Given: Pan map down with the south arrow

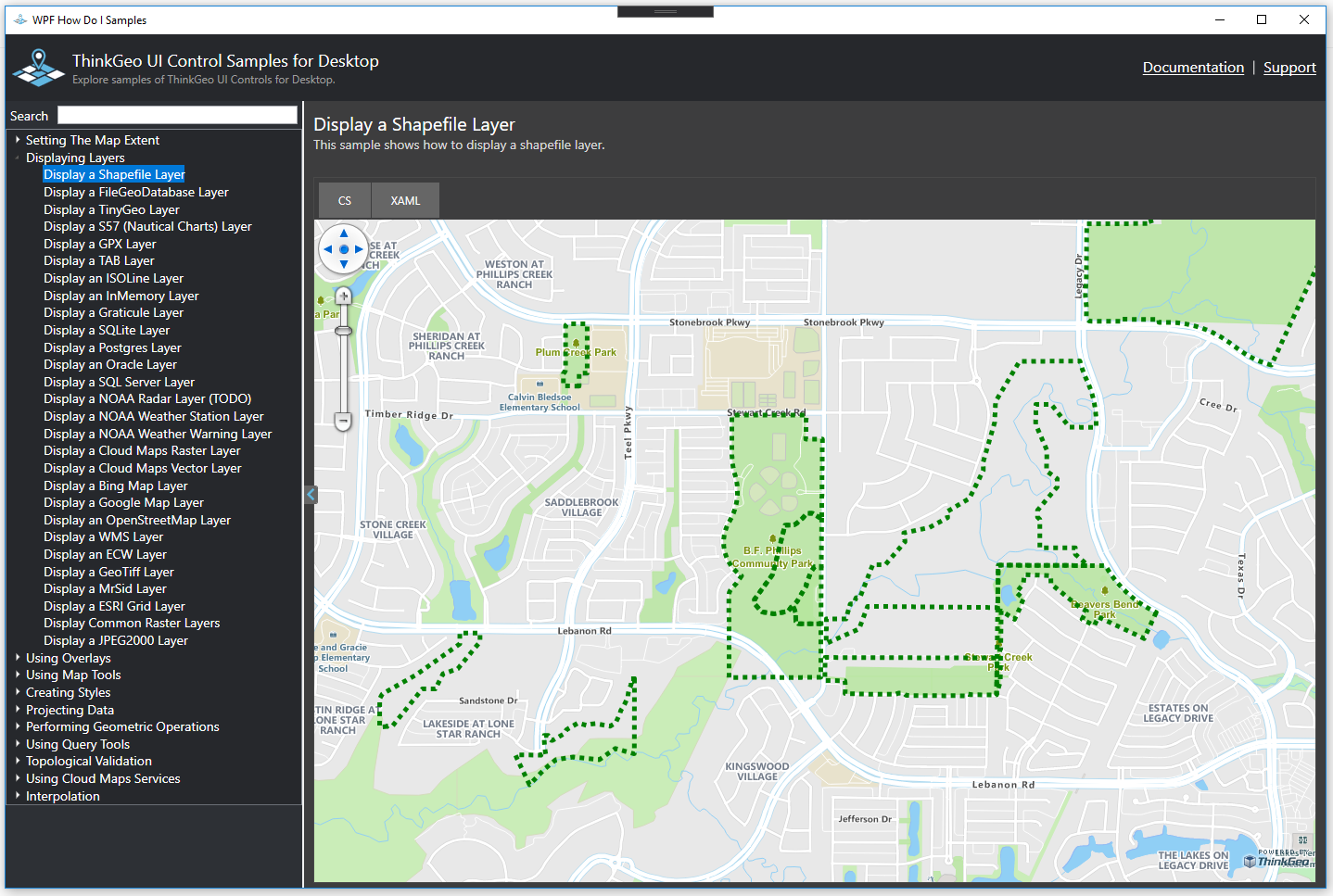Looking at the screenshot, I should coord(344,265).
